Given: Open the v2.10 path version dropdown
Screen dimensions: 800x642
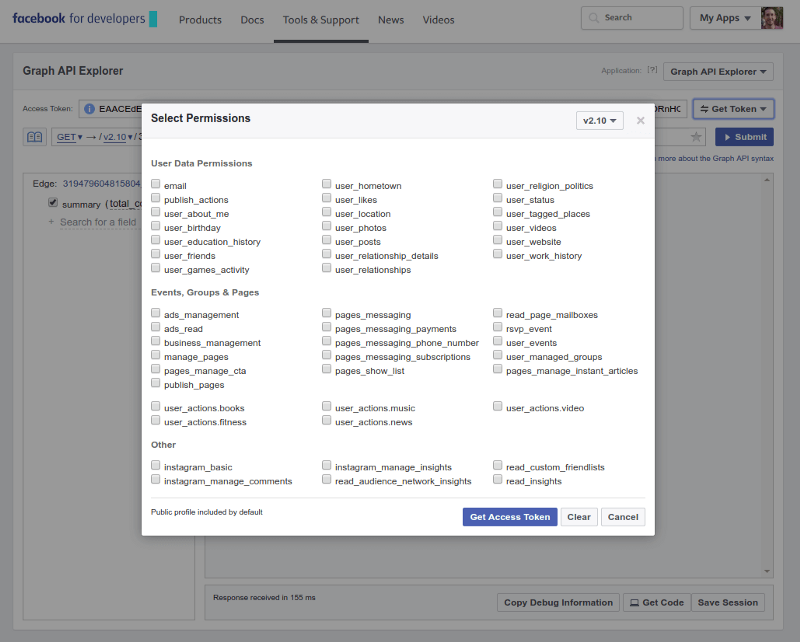Looking at the screenshot, I should (117, 137).
